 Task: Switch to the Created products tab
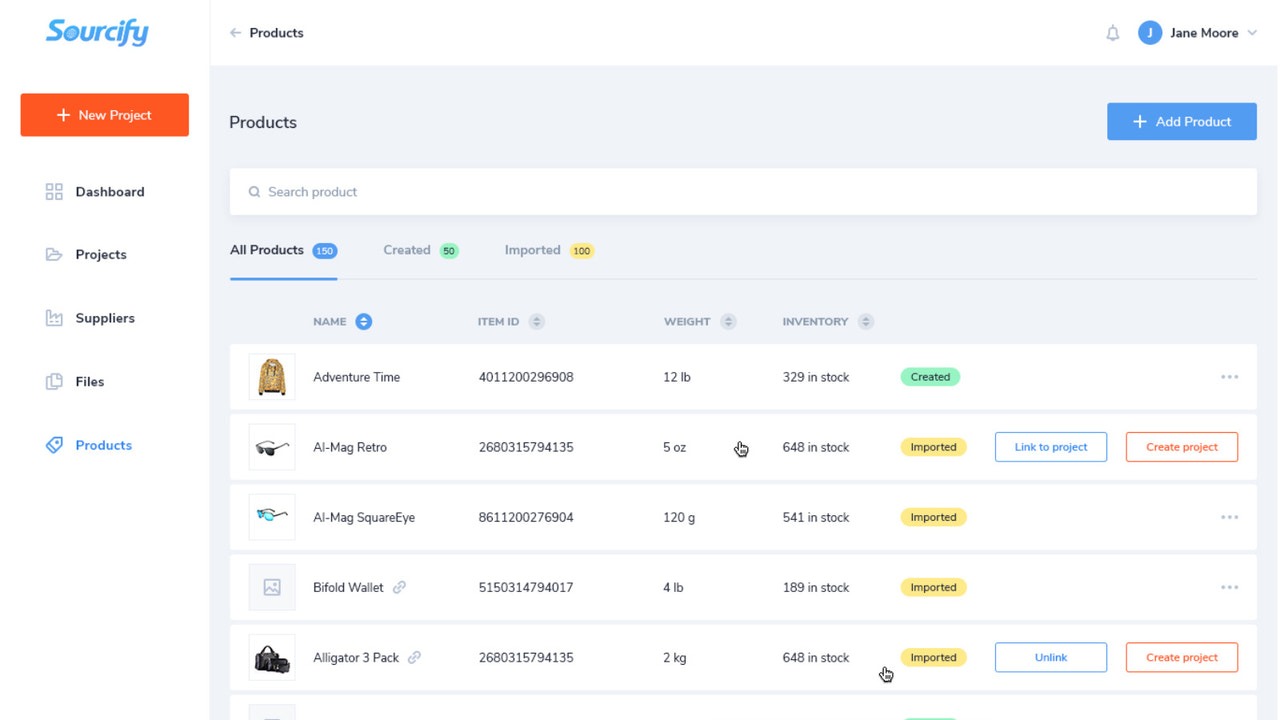(406, 249)
